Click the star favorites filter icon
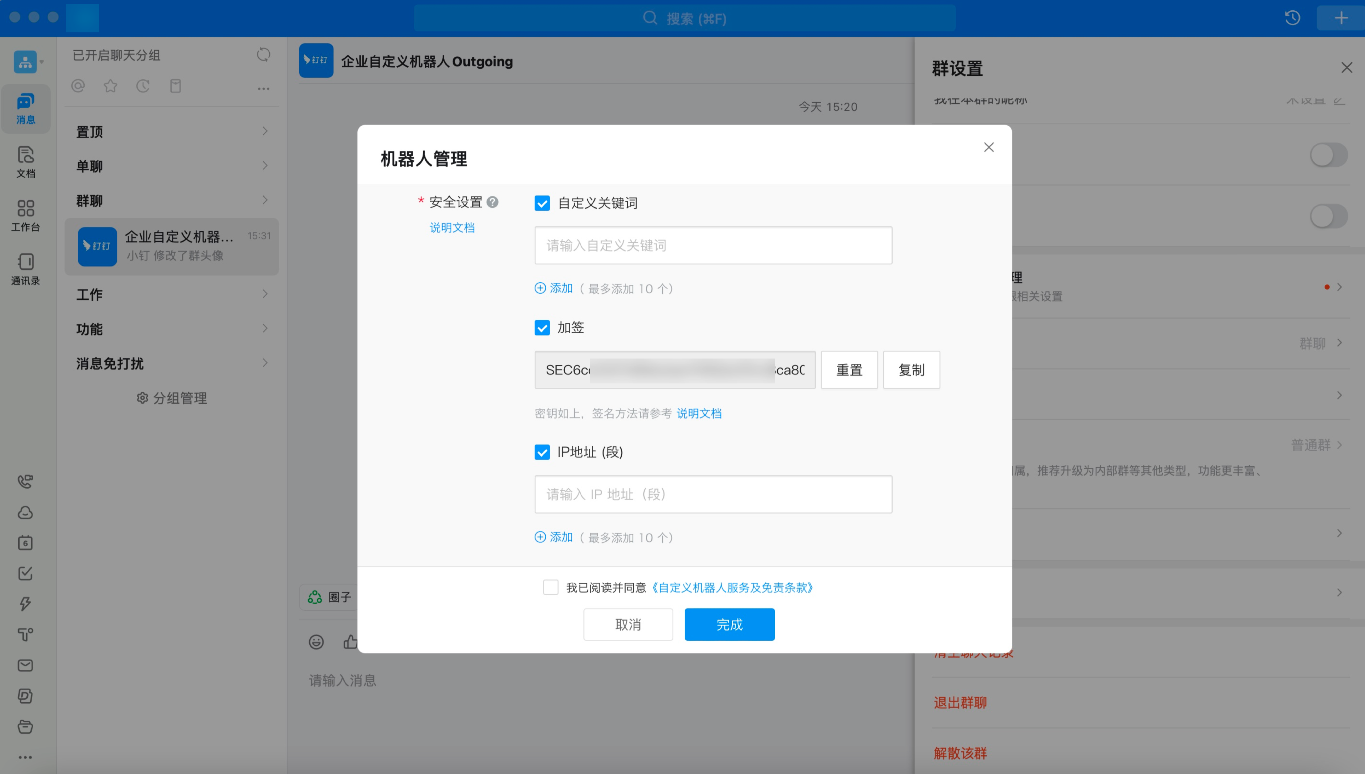1365x774 pixels. coord(110,85)
